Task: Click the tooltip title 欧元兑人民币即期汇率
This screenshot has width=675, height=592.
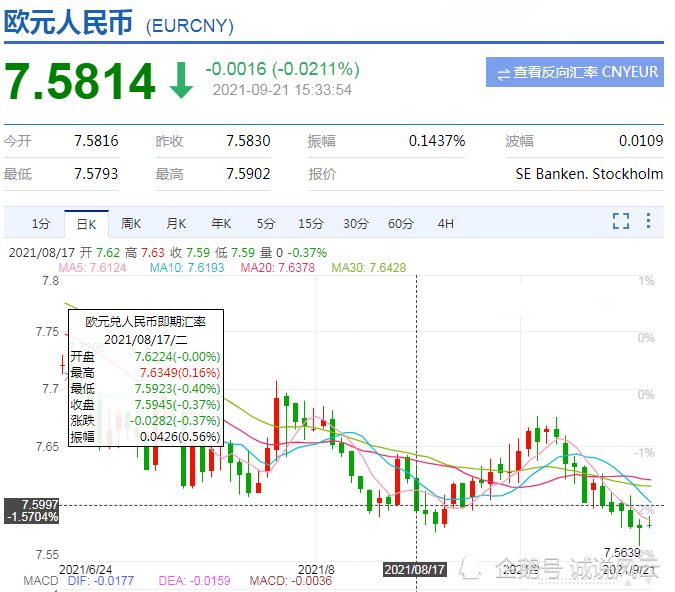Action: click(146, 322)
